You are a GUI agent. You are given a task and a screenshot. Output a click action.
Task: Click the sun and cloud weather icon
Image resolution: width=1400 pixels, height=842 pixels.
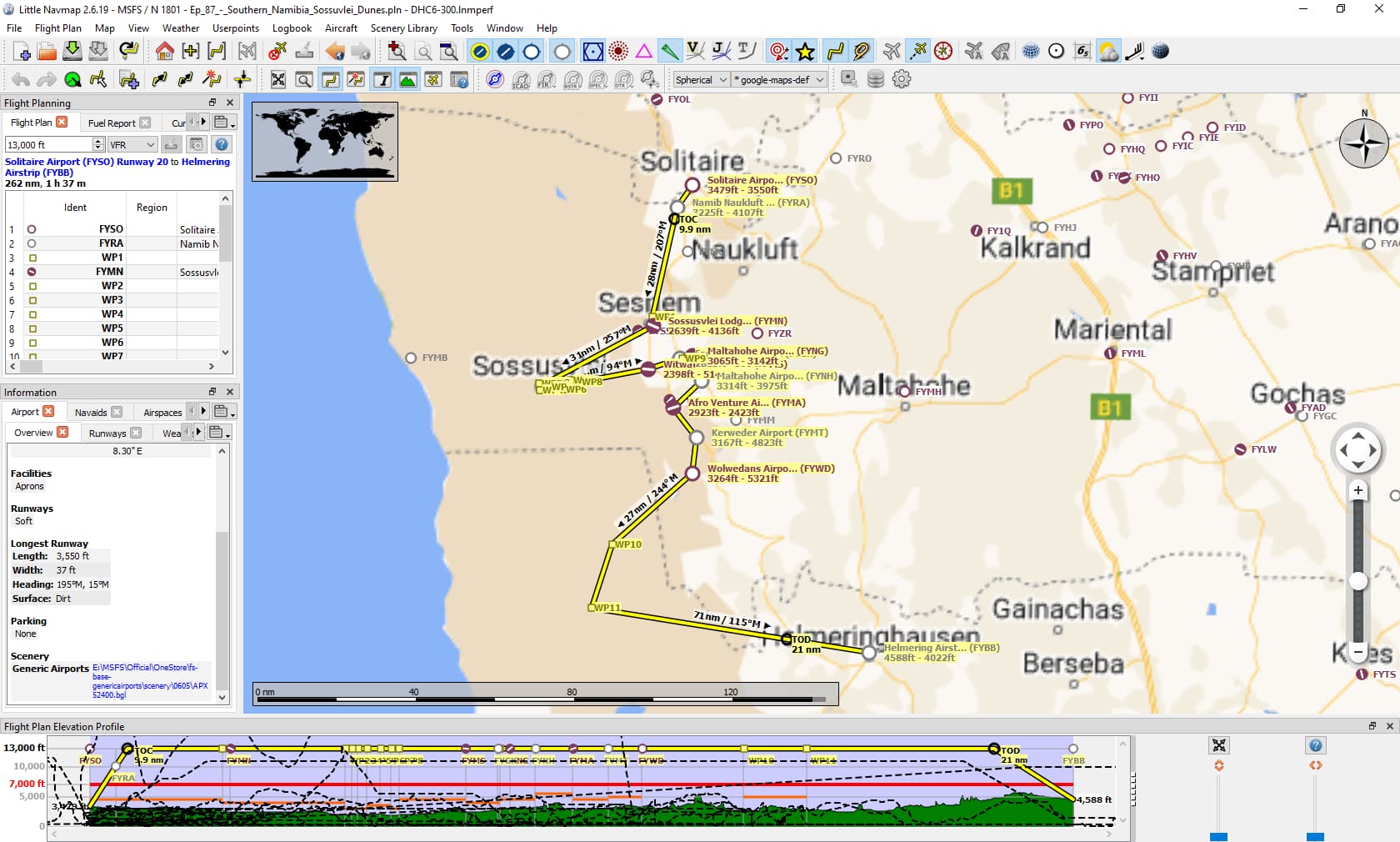click(1108, 52)
